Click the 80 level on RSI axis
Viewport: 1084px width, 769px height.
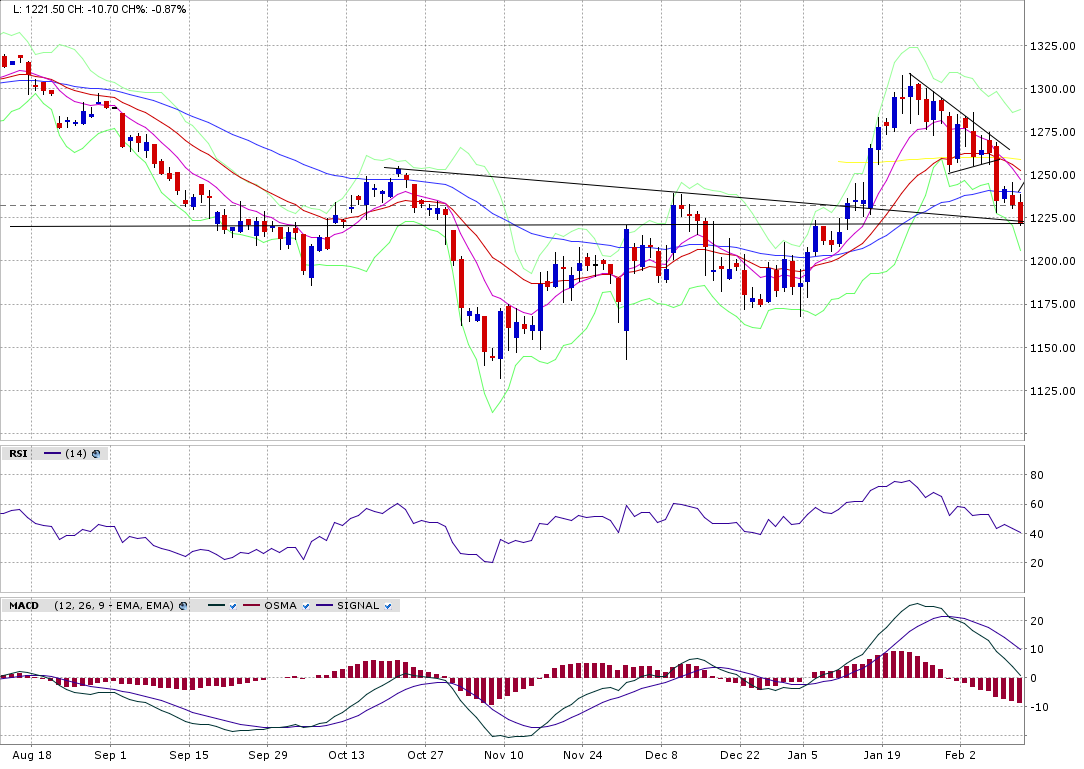point(1036,475)
